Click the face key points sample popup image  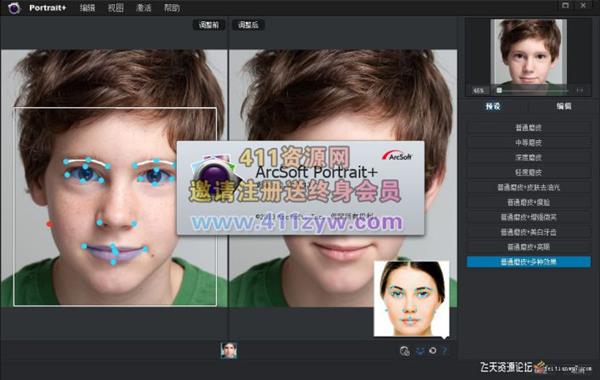(x=411, y=299)
